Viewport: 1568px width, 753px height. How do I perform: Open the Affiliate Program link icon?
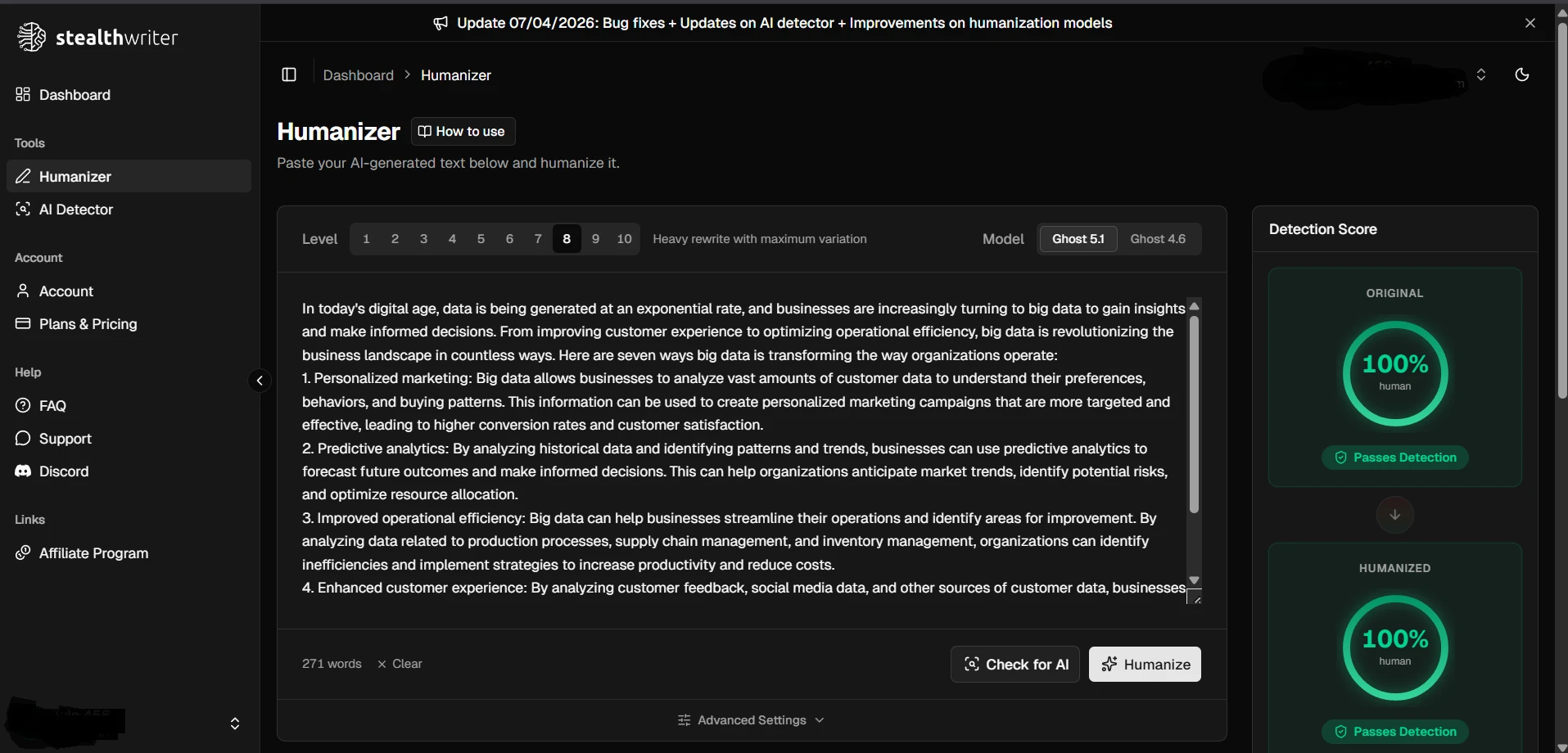tap(23, 553)
